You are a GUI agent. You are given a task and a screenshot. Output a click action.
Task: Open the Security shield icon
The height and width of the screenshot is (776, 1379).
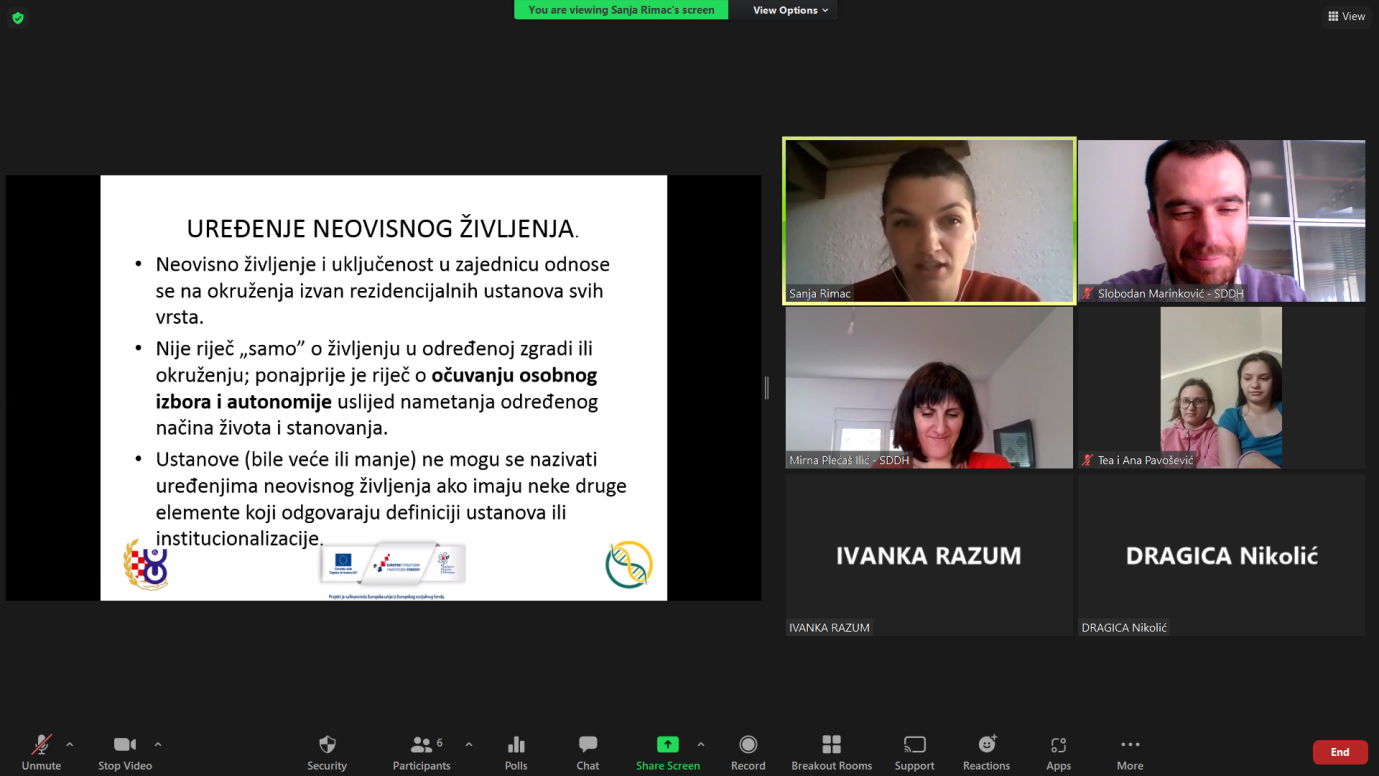coord(327,745)
